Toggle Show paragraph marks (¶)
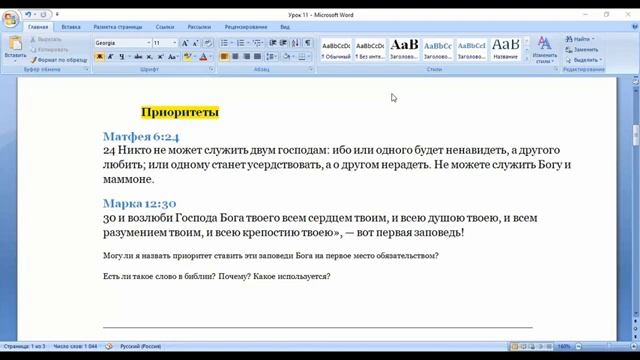This screenshot has width=640, height=360. [x=308, y=43]
